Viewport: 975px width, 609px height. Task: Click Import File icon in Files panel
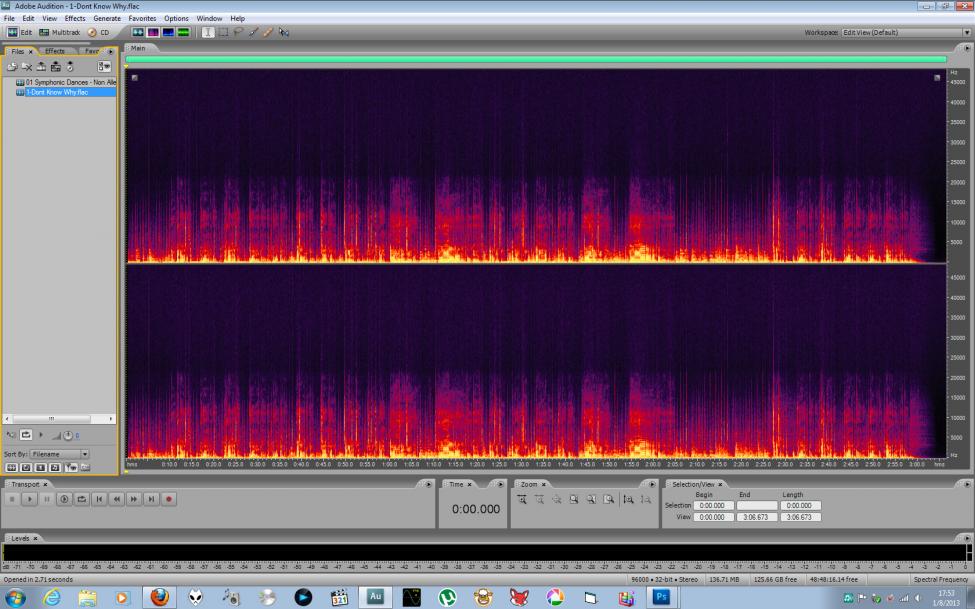point(12,67)
